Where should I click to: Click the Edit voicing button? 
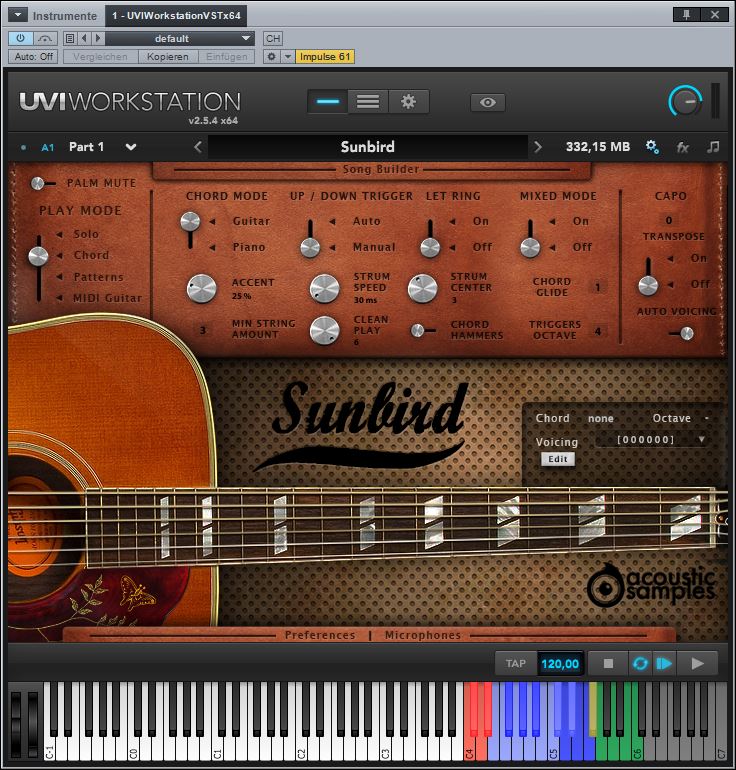point(558,459)
